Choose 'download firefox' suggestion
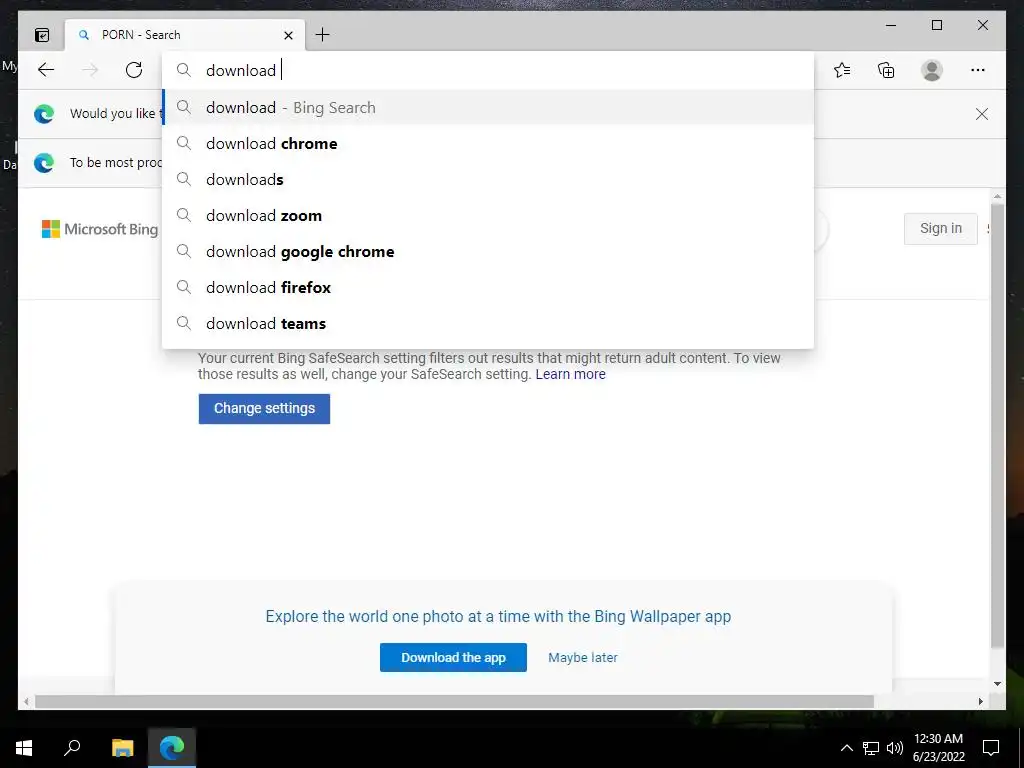Image resolution: width=1024 pixels, height=768 pixels. tap(488, 287)
